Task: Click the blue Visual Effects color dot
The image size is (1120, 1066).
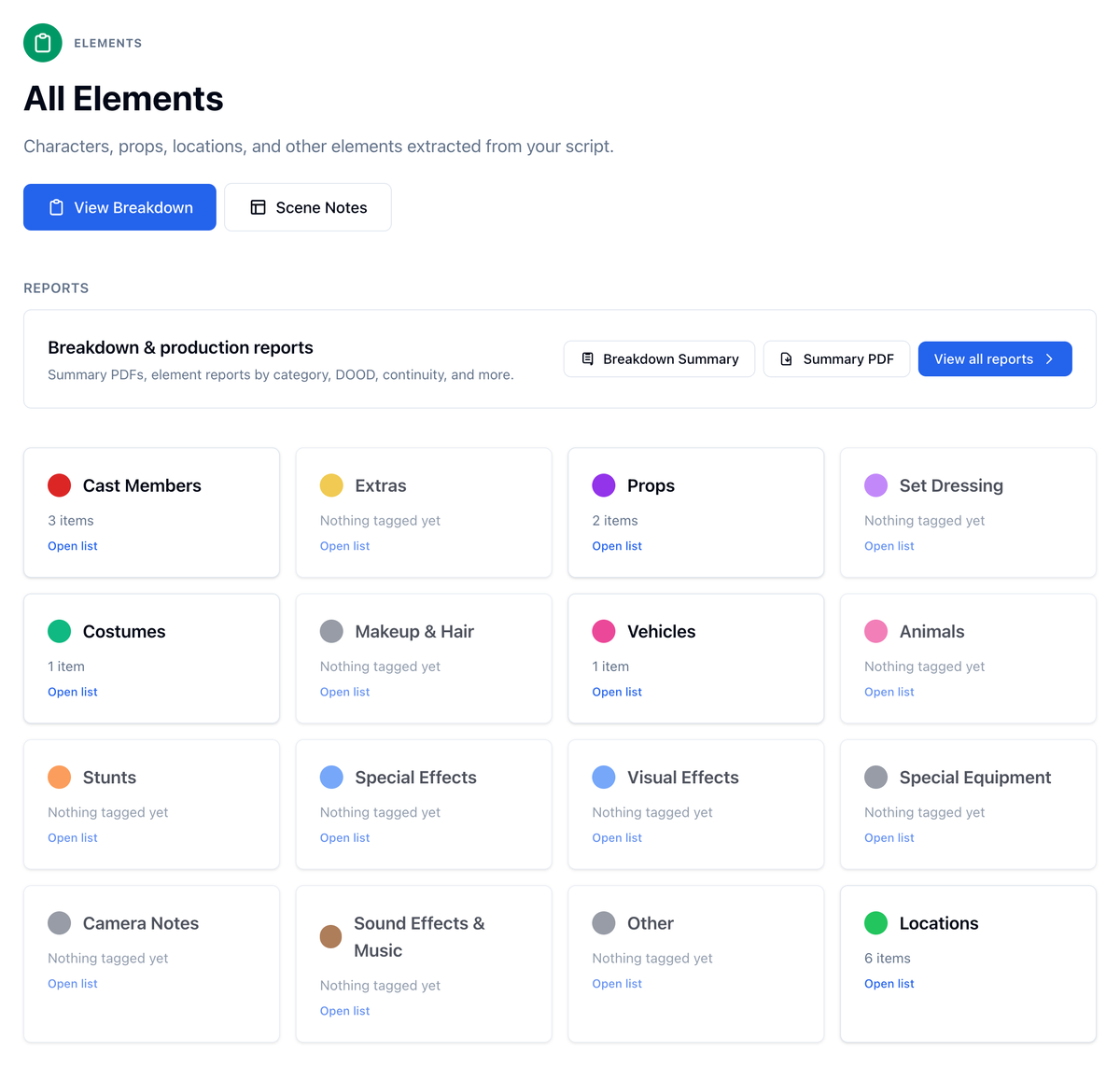Action: (x=604, y=778)
